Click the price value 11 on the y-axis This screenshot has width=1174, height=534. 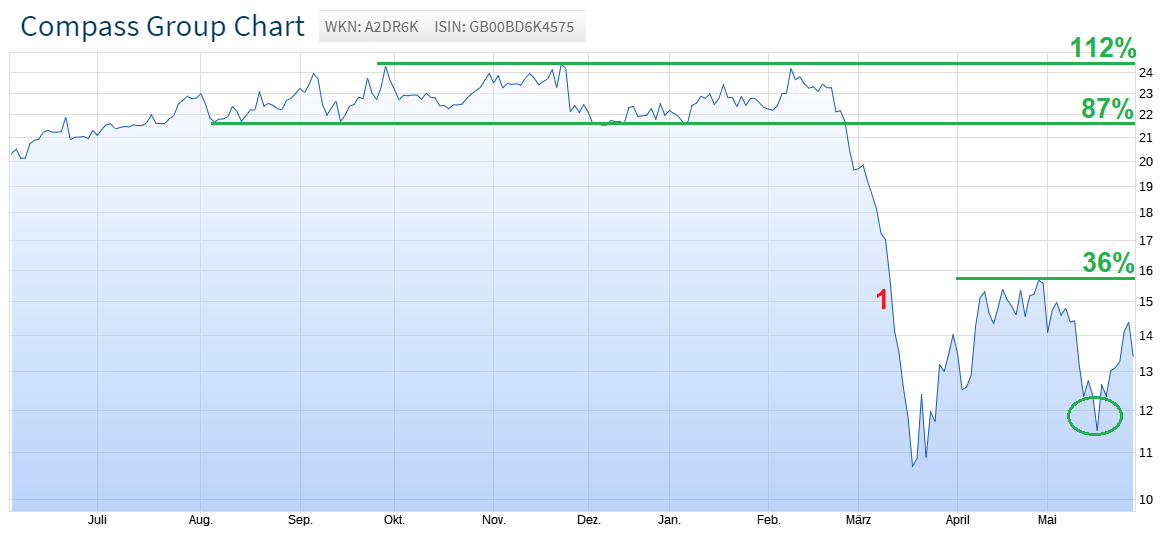coord(1146,453)
